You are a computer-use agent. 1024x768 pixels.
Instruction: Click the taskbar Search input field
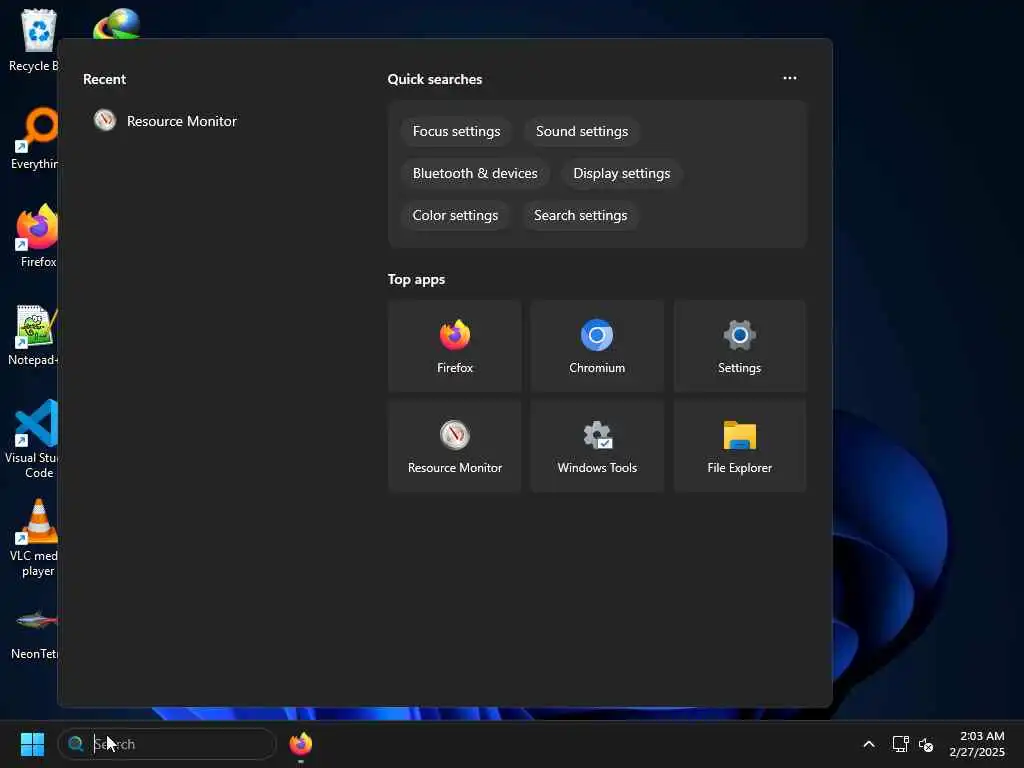point(167,744)
